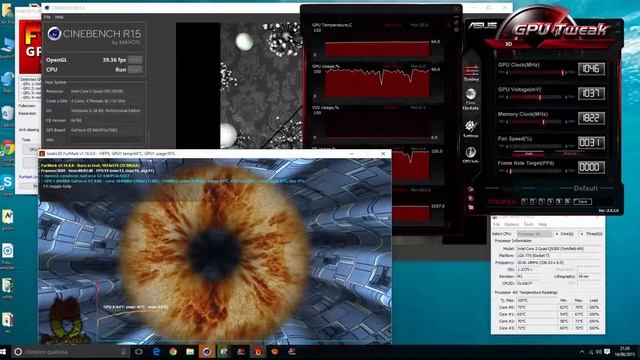
Task: Open the Windows Start menu
Action: (4, 352)
